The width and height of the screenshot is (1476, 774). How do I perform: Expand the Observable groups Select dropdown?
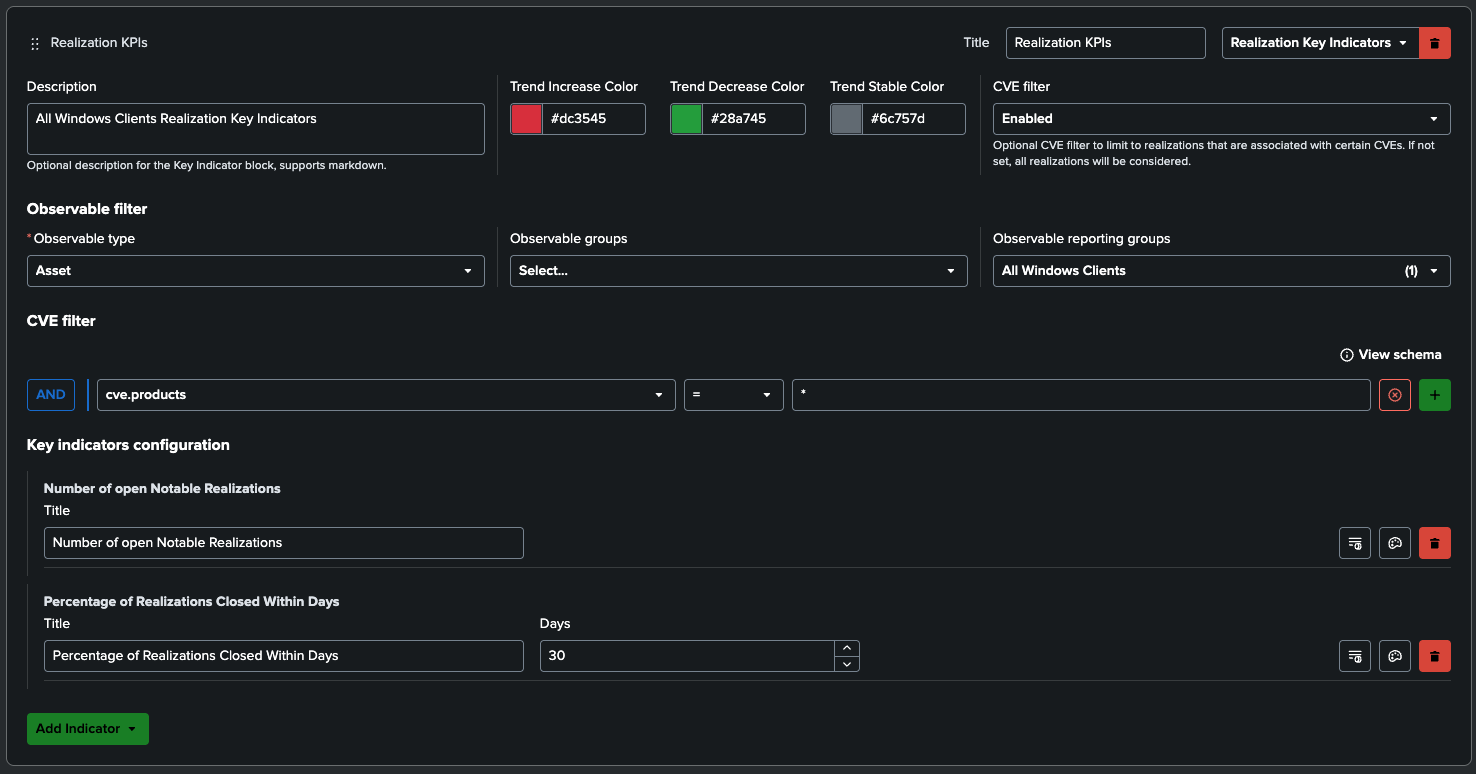(738, 270)
